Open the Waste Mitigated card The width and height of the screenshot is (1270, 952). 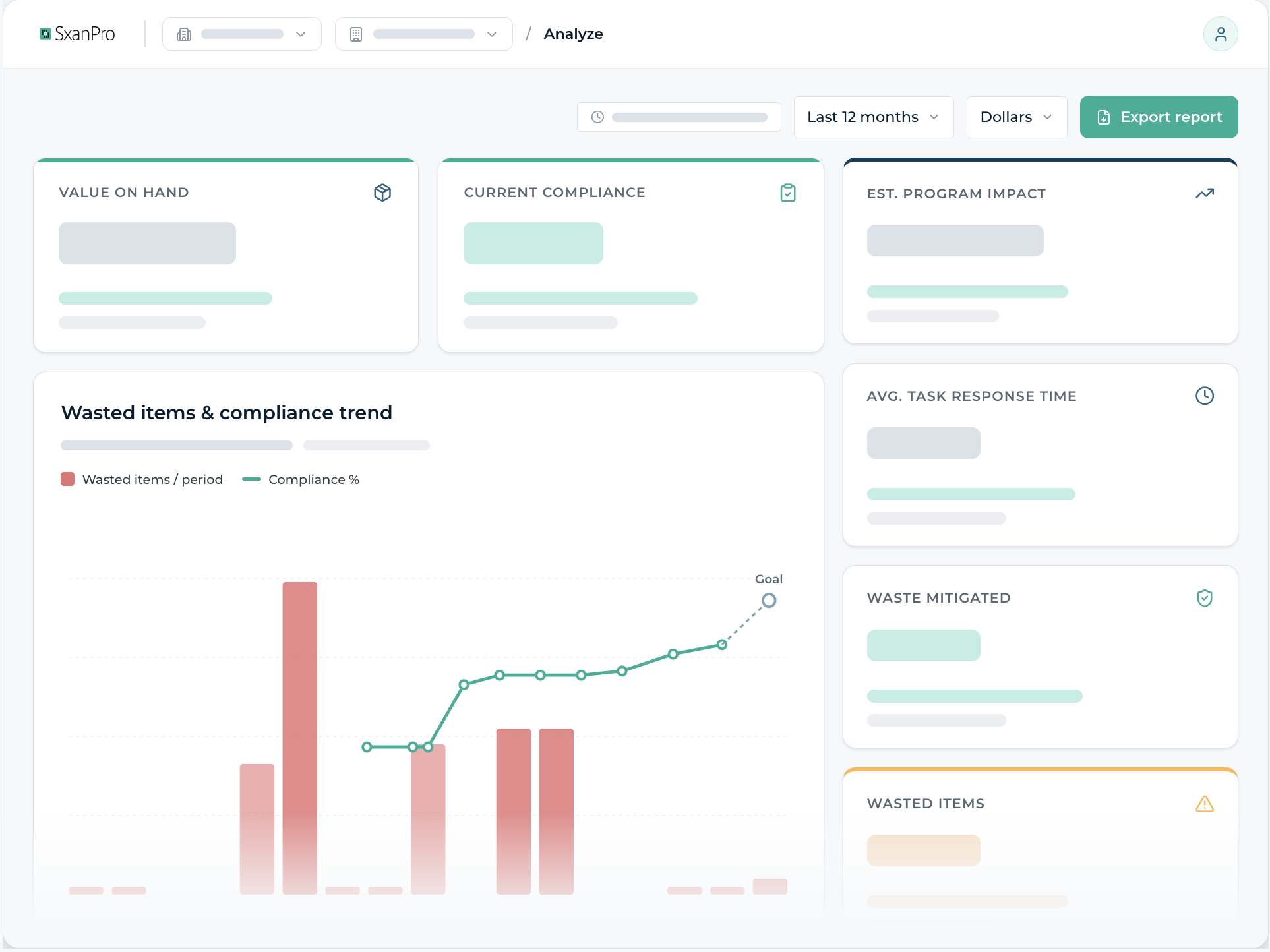tap(1041, 657)
